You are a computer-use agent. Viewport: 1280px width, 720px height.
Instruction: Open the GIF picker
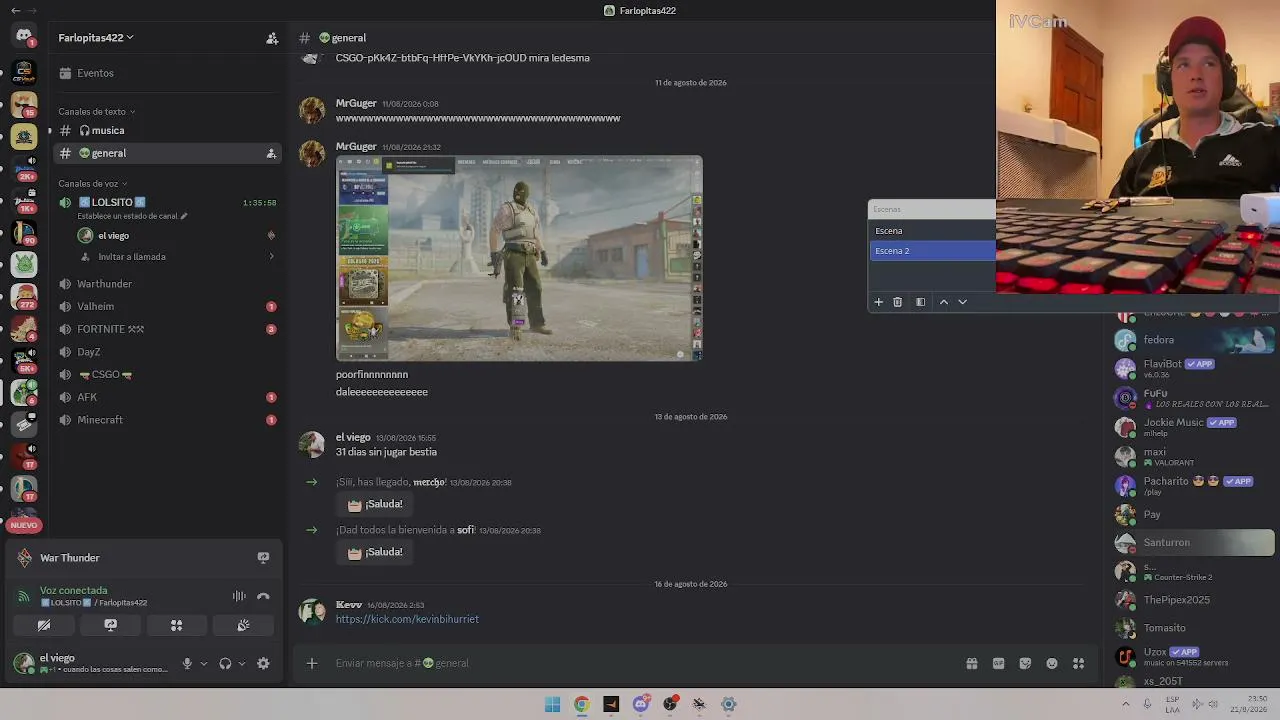[x=998, y=663]
